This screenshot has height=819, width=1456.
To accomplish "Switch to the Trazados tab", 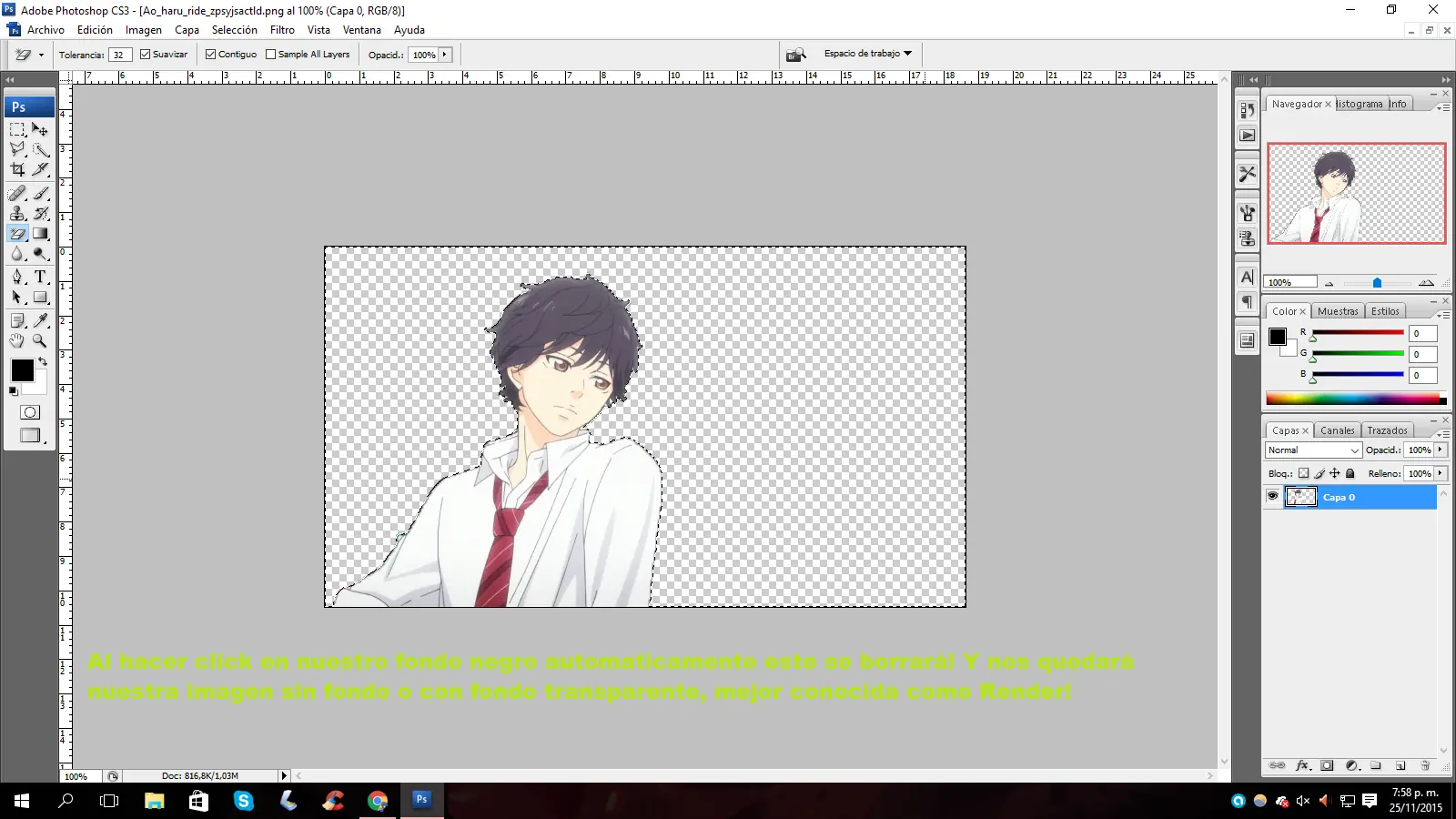I will coord(1387,430).
